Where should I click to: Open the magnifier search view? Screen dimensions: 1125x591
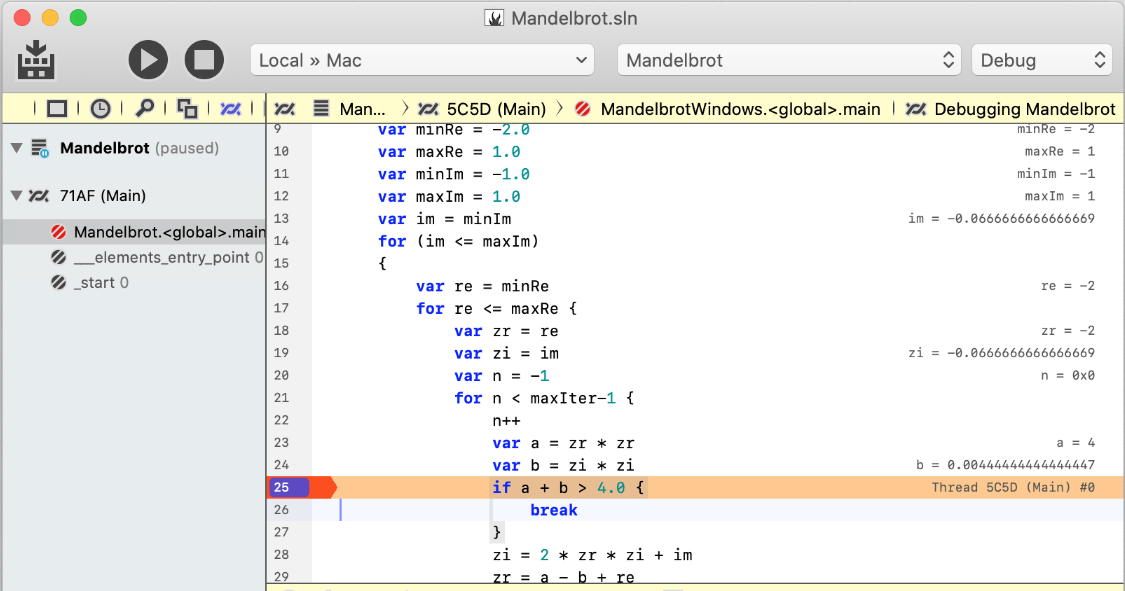144,109
